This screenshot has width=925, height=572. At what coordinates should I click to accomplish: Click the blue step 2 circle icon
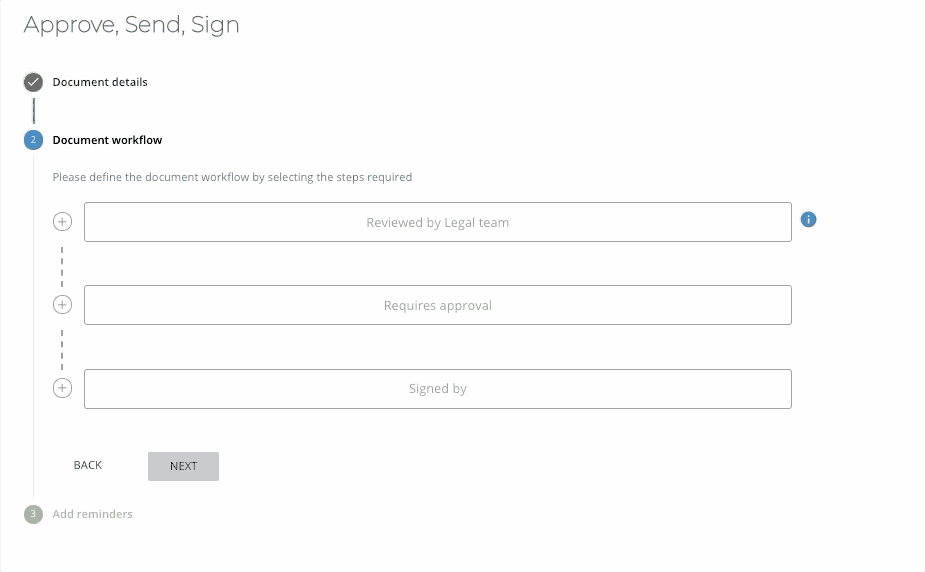coord(33,140)
